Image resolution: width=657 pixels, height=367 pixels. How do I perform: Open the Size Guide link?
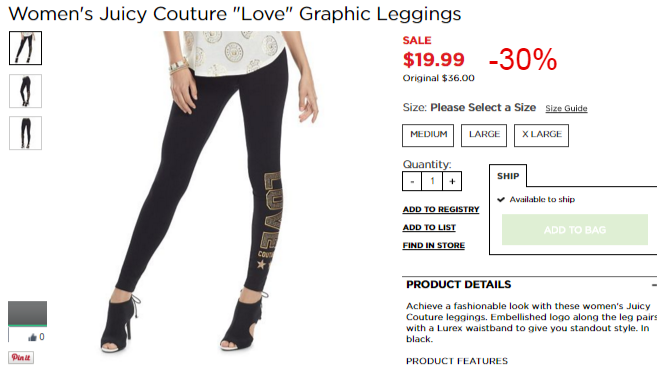point(566,109)
